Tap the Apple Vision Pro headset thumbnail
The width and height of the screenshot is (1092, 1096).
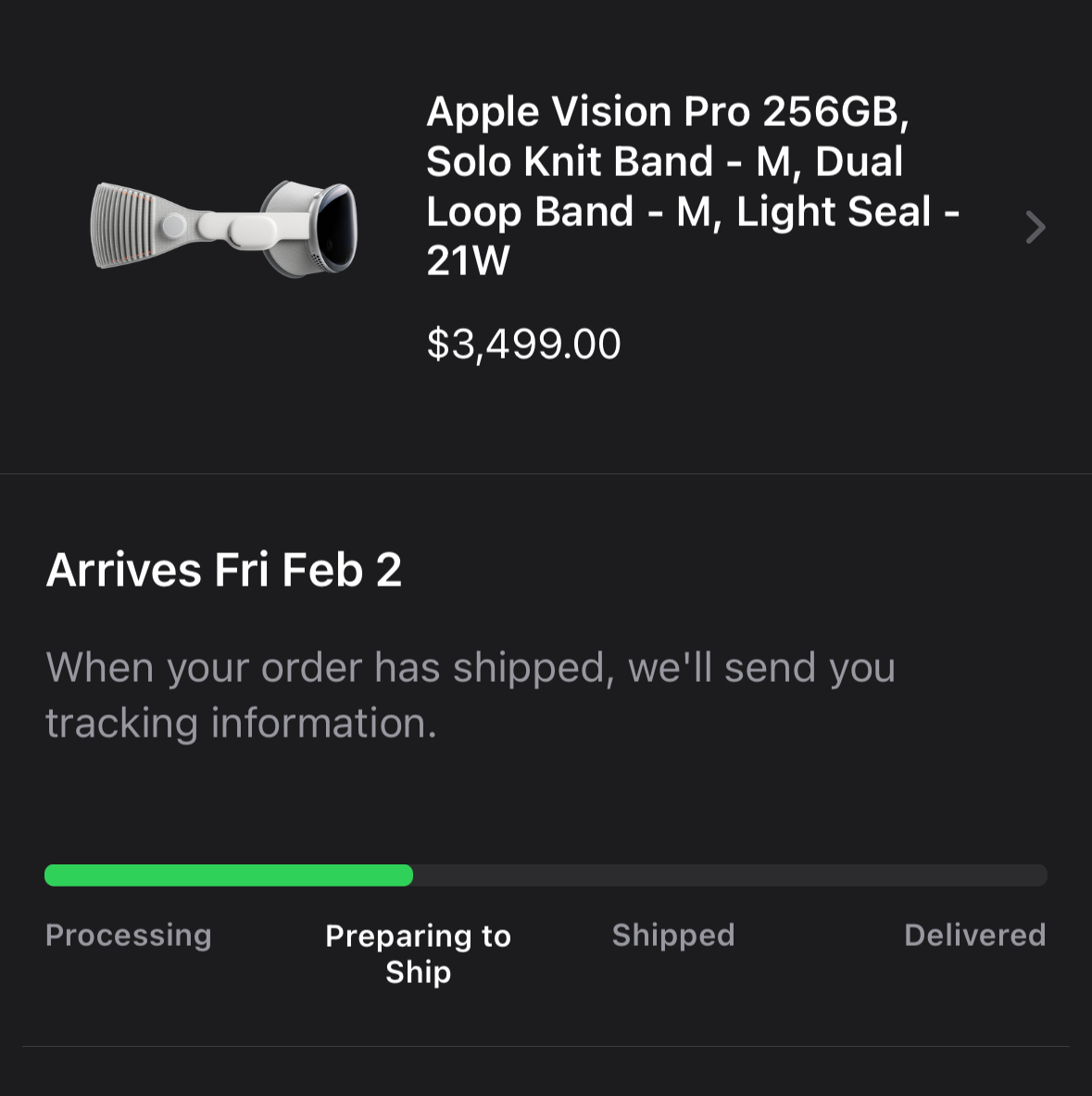tap(224, 228)
